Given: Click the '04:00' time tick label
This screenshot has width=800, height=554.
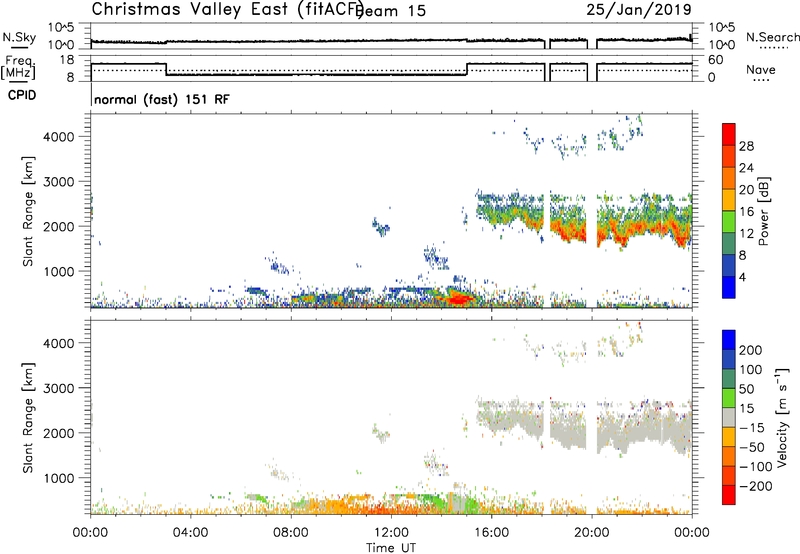Looking at the screenshot, I should click(x=190, y=533).
